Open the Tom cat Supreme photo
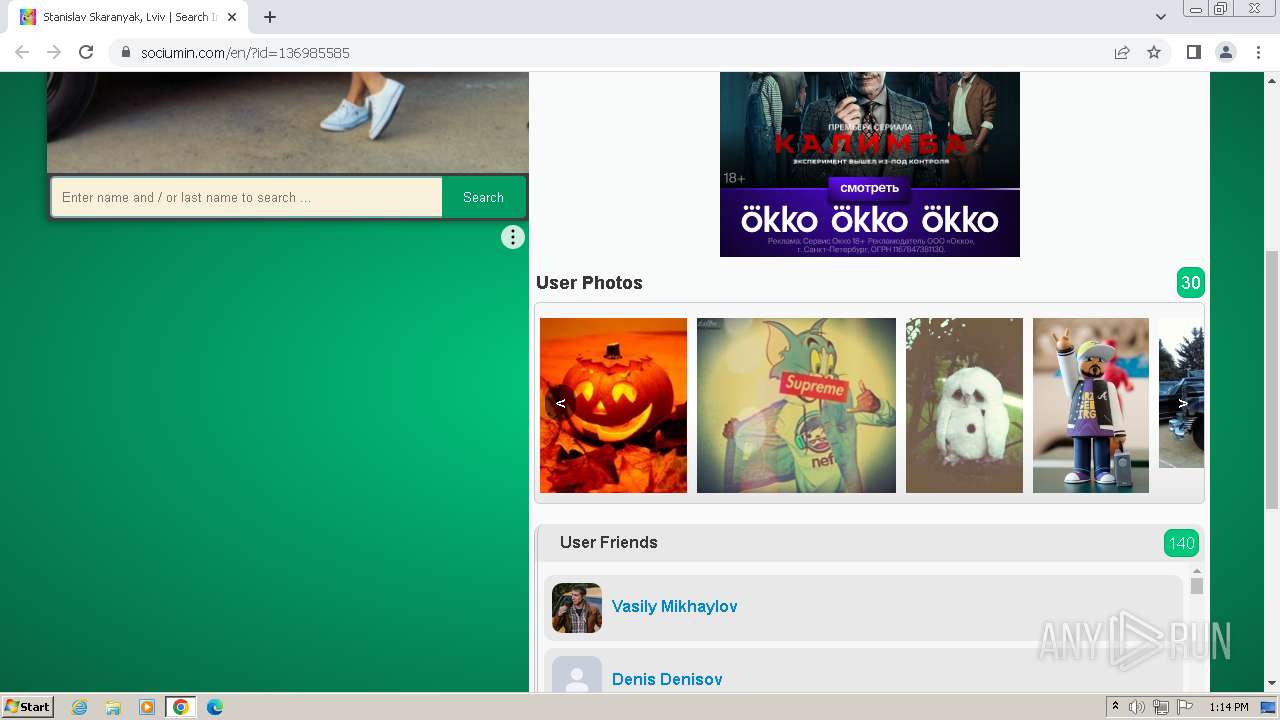Screen dimensions: 1280x720 [x=796, y=405]
